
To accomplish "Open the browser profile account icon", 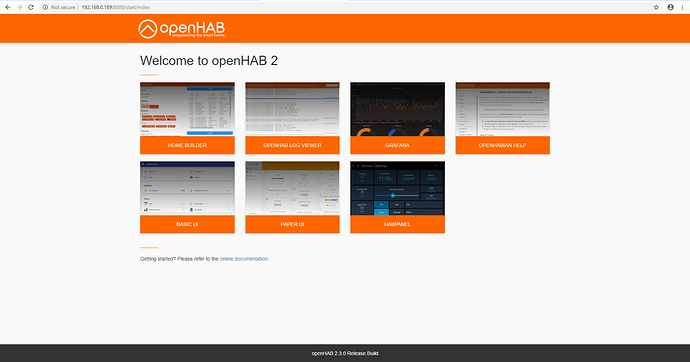I will pyautogui.click(x=670, y=7).
